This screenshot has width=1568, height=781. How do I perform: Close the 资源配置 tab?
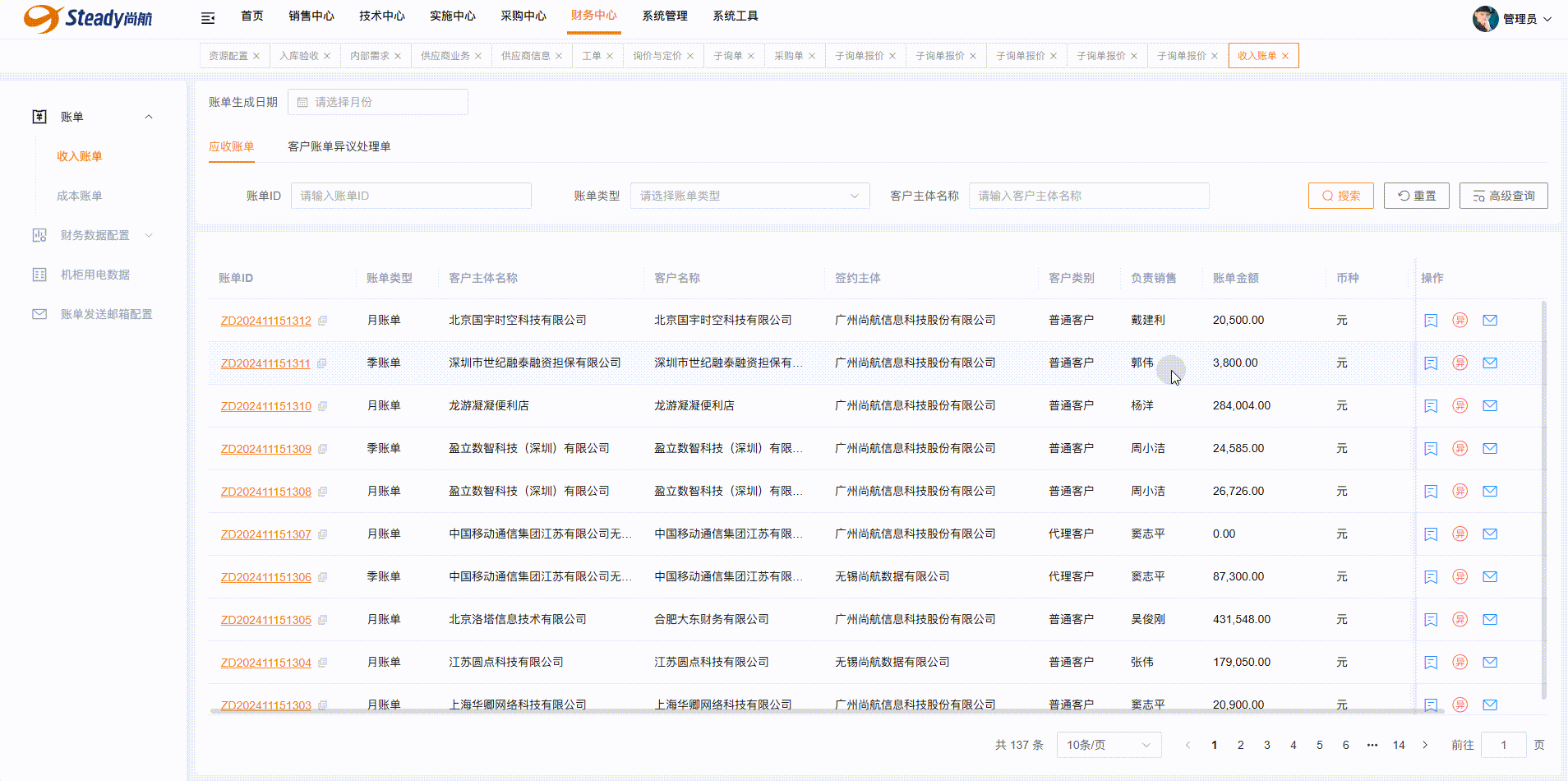click(256, 56)
